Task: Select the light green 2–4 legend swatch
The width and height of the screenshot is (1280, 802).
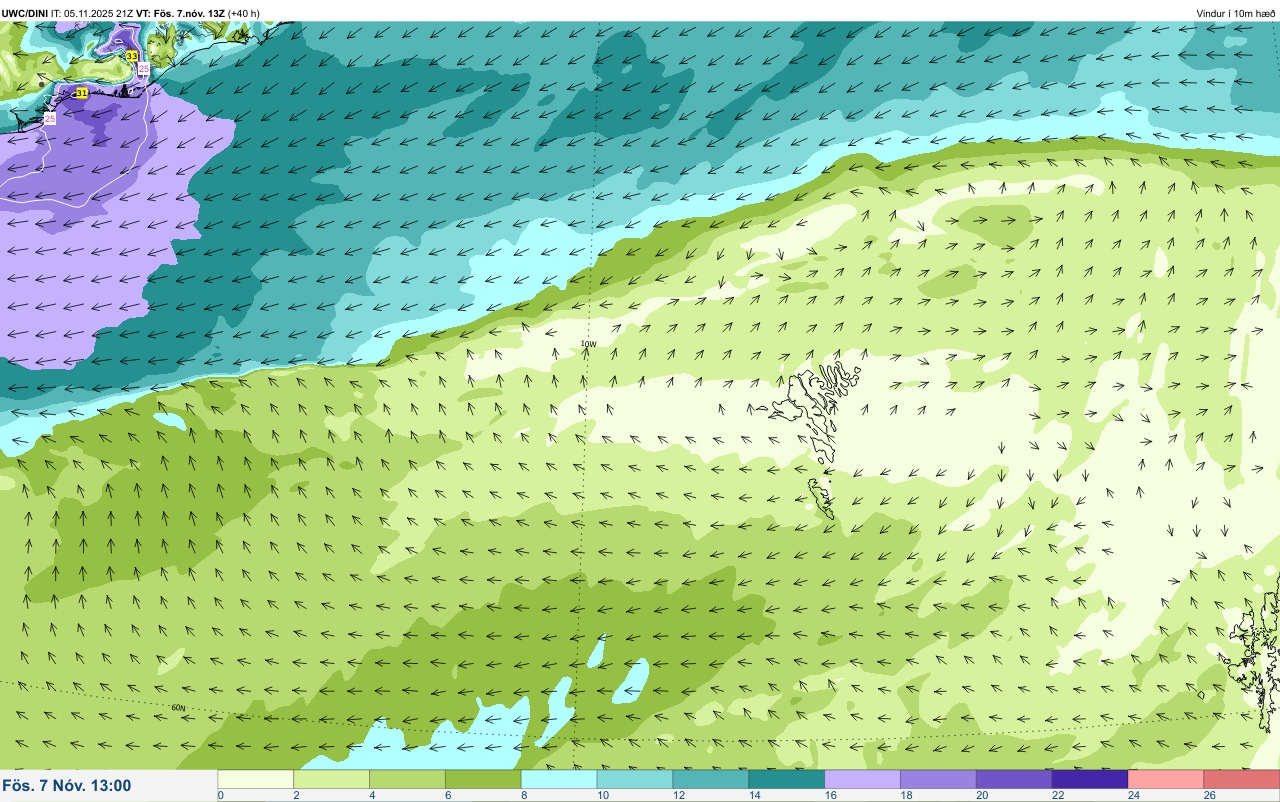Action: pyautogui.click(x=331, y=779)
